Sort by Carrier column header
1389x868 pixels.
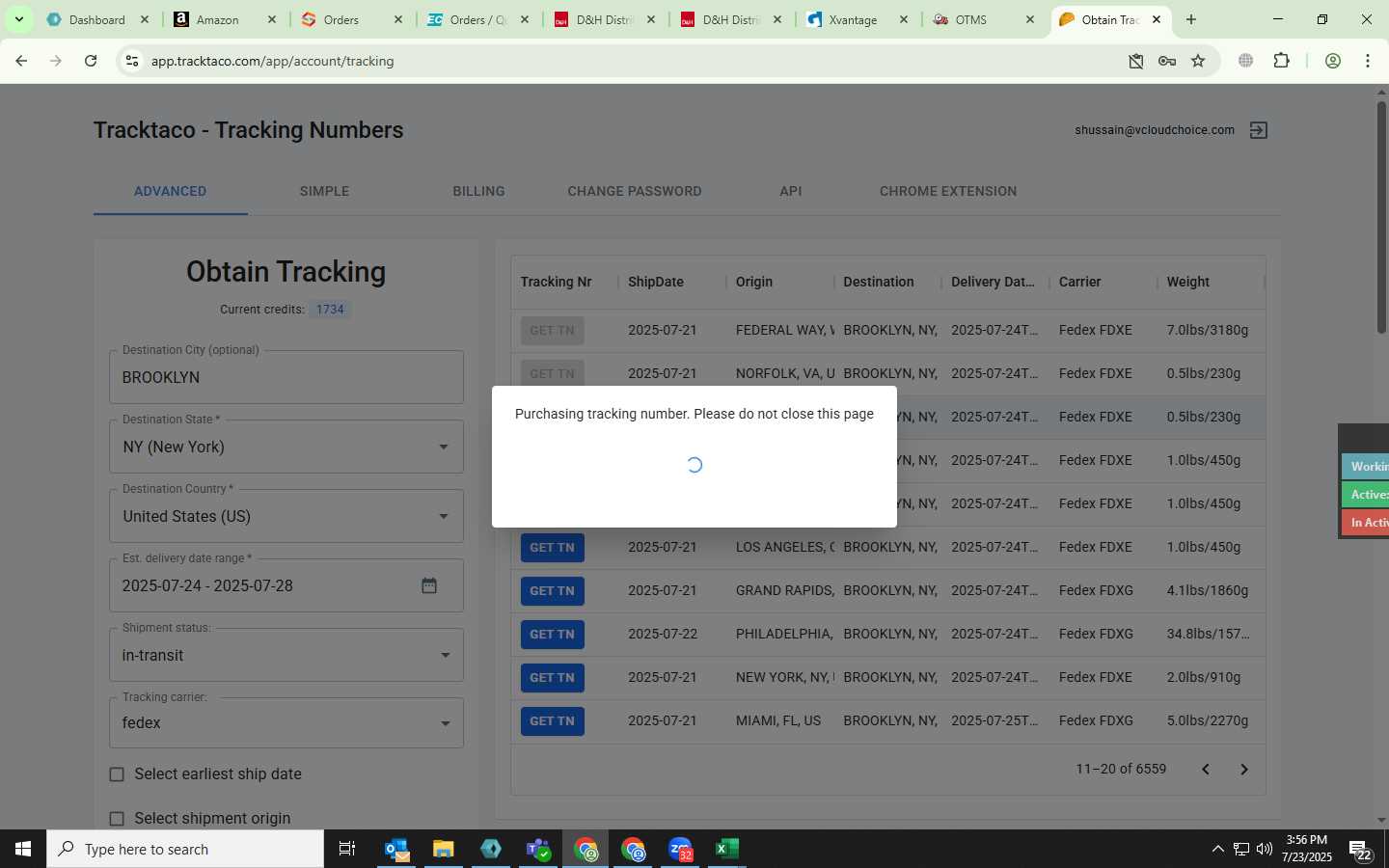pyautogui.click(x=1079, y=282)
